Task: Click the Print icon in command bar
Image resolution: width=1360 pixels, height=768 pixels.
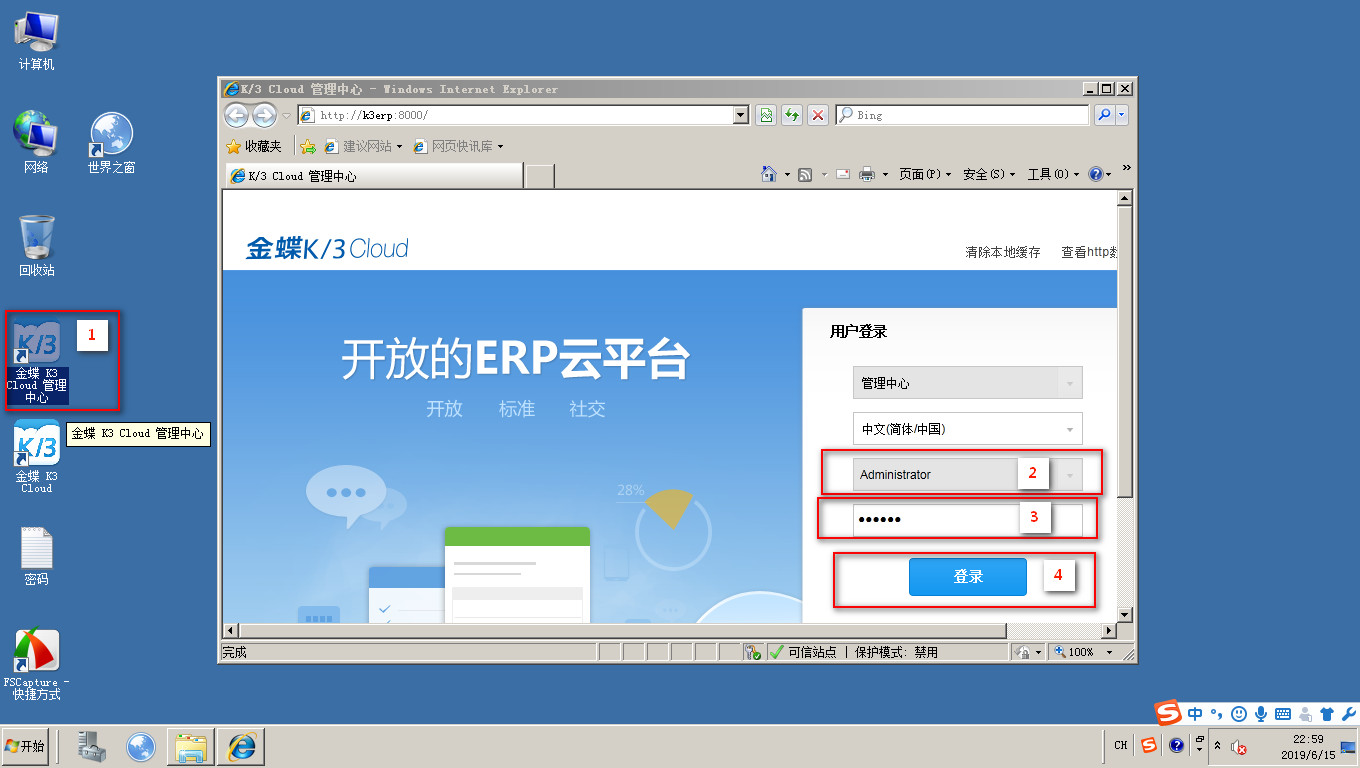Action: coord(867,174)
